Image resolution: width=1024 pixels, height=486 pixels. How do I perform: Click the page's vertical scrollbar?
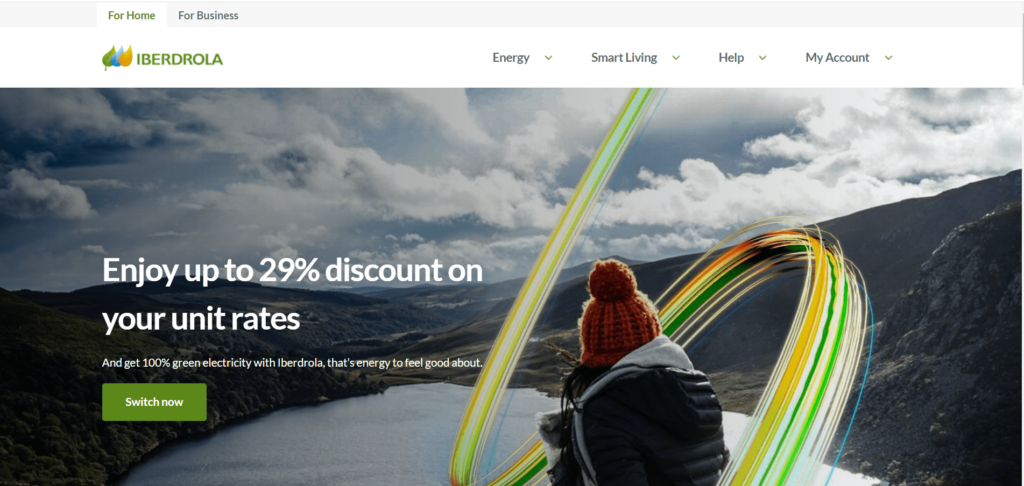point(1020,243)
